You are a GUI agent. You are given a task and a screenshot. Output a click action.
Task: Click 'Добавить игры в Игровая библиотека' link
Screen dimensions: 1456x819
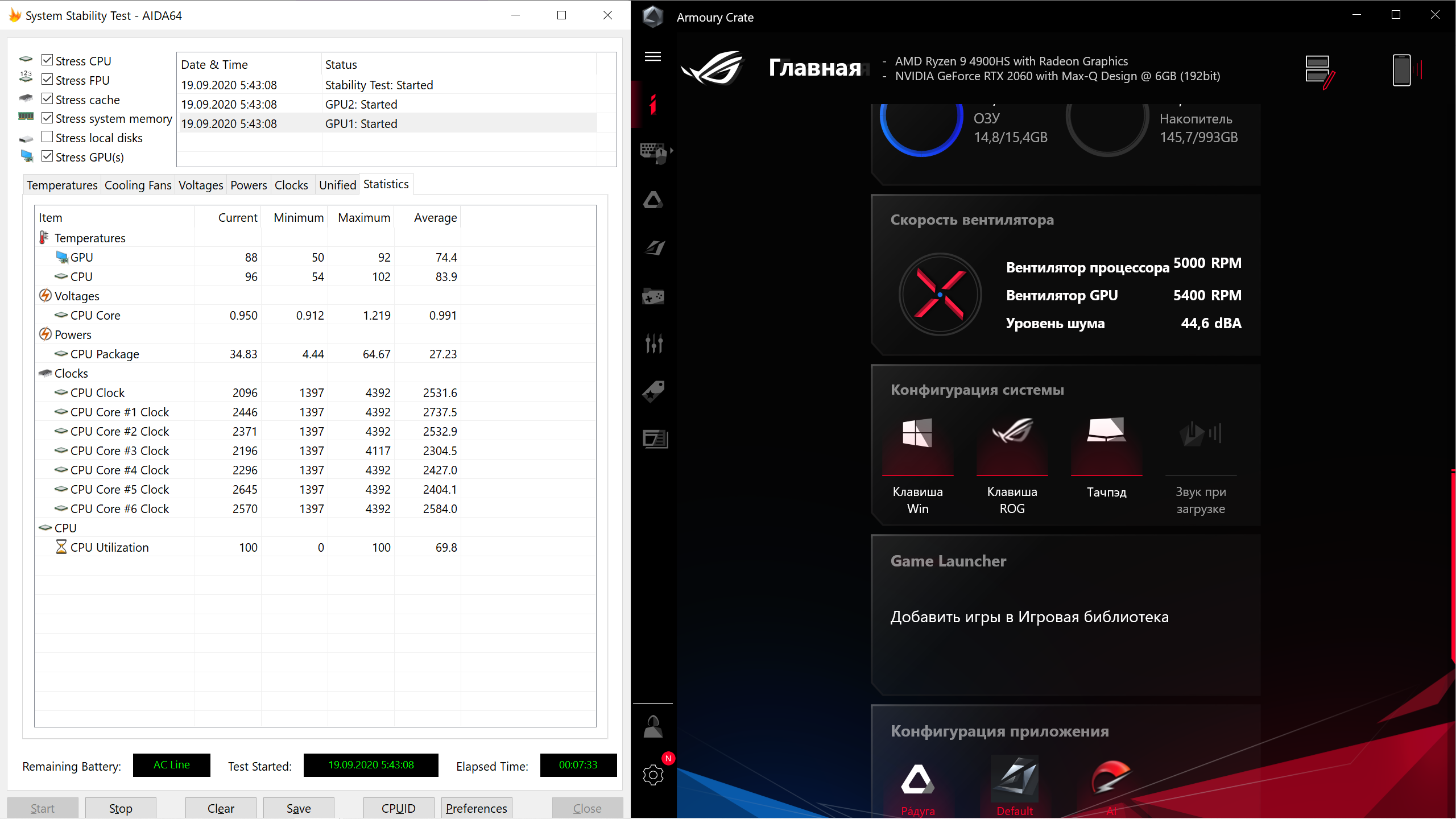point(1029,617)
